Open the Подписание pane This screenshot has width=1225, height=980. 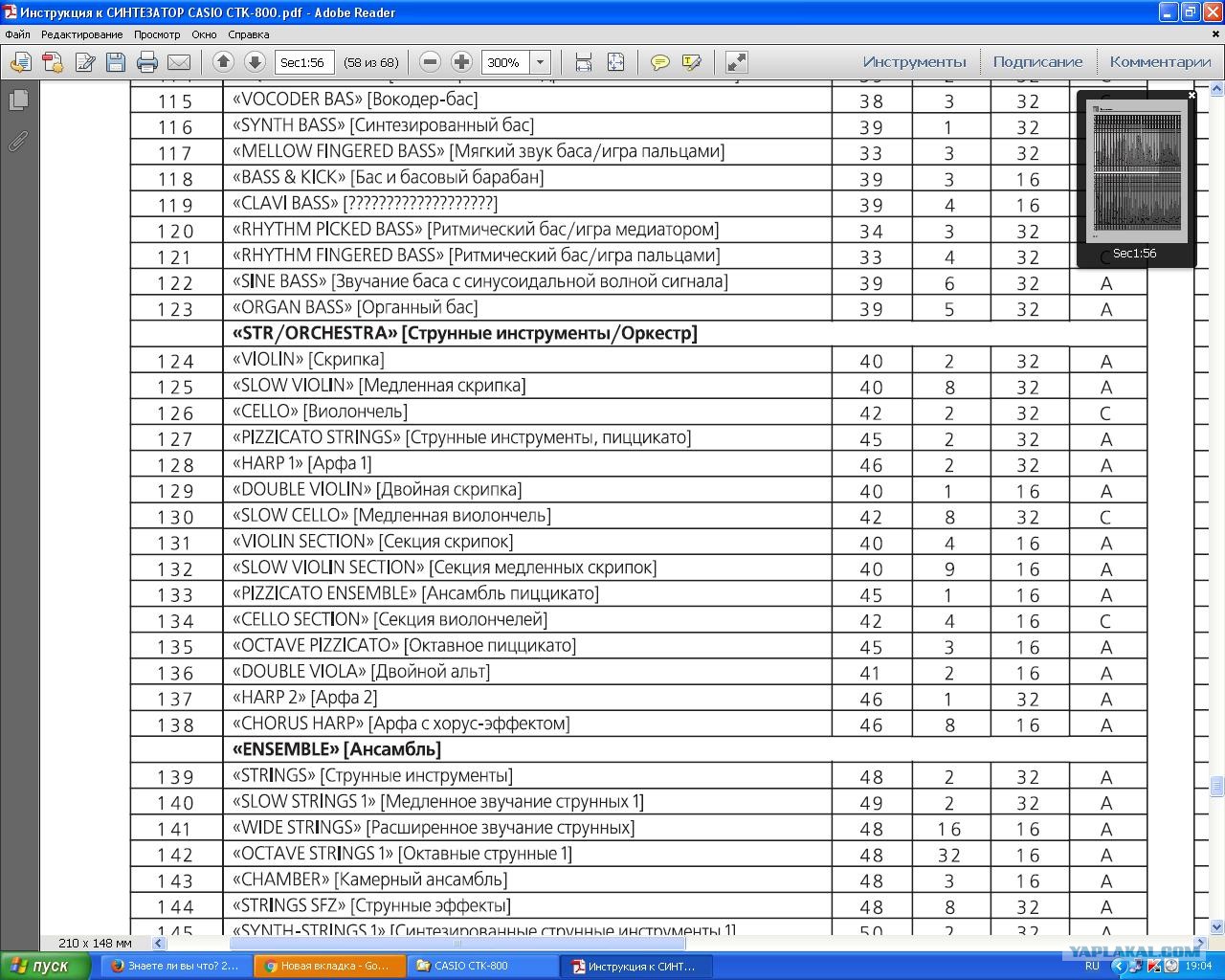[1037, 62]
